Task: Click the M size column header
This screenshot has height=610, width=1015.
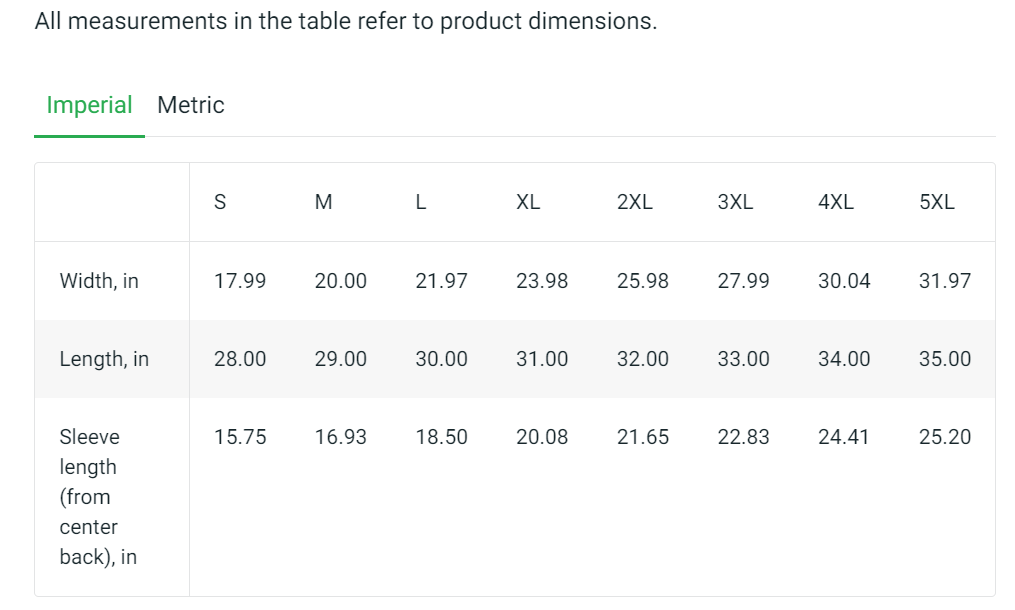Action: coord(324,202)
